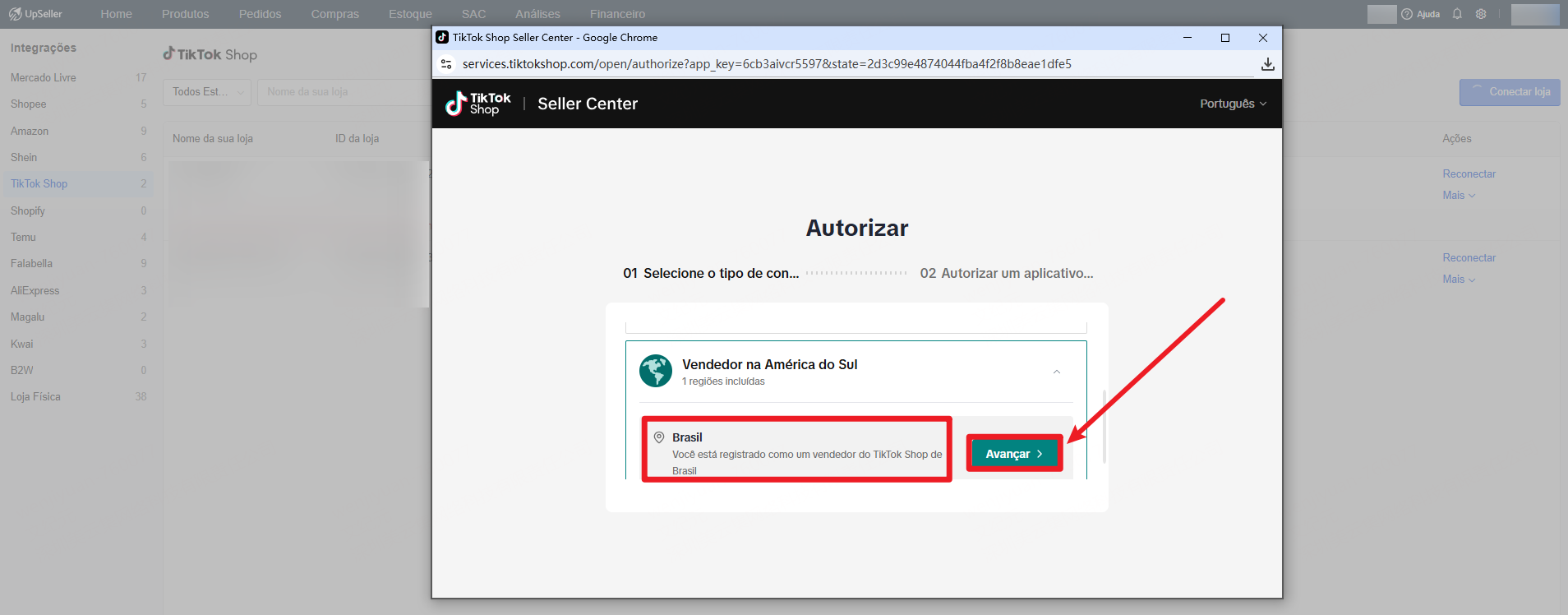Minimize the TikTok Shop Seller Center popup window
The image size is (1568, 615).
coord(1188,38)
